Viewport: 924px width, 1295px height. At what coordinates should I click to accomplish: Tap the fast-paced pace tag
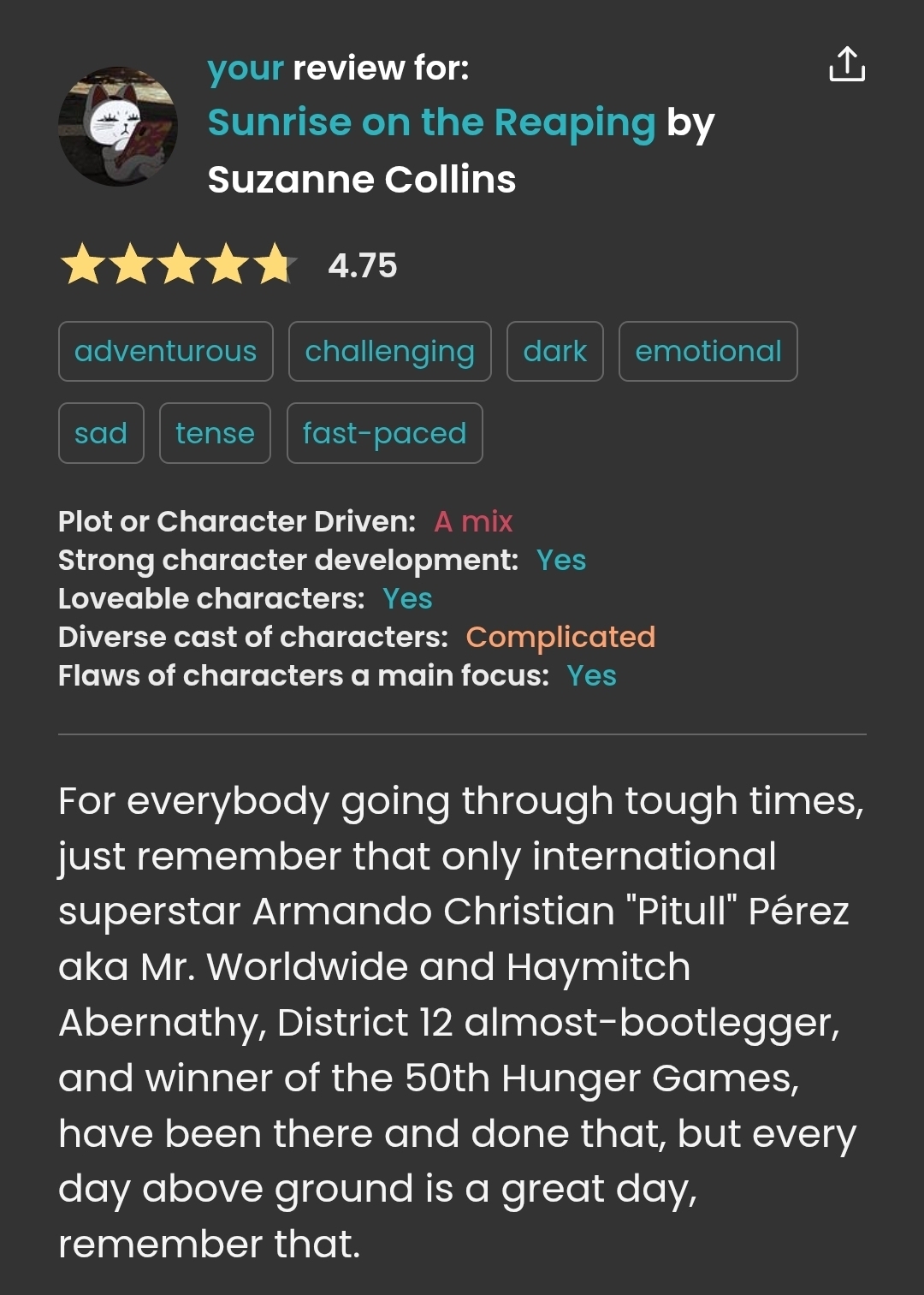point(384,433)
